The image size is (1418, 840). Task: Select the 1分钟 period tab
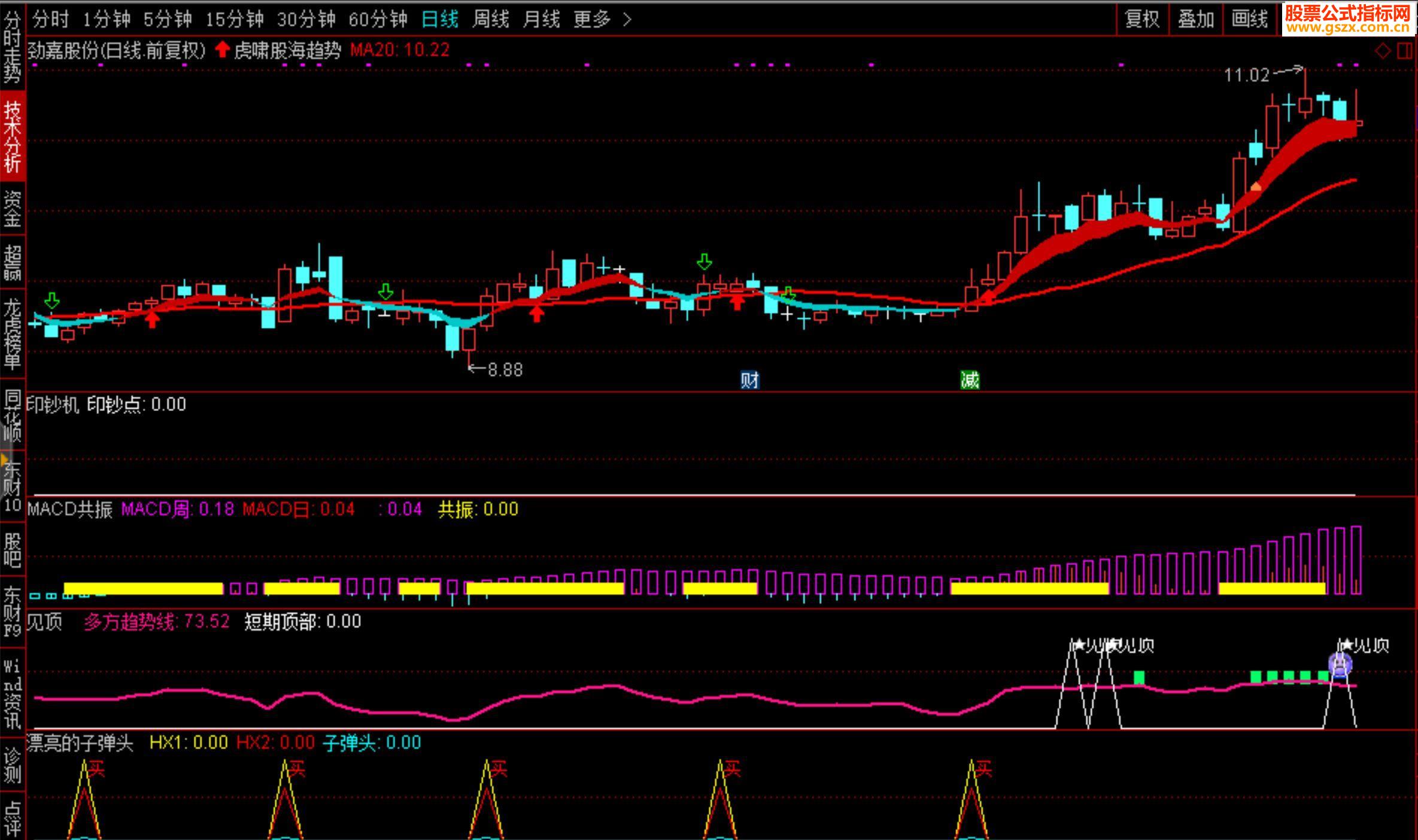click(x=107, y=20)
